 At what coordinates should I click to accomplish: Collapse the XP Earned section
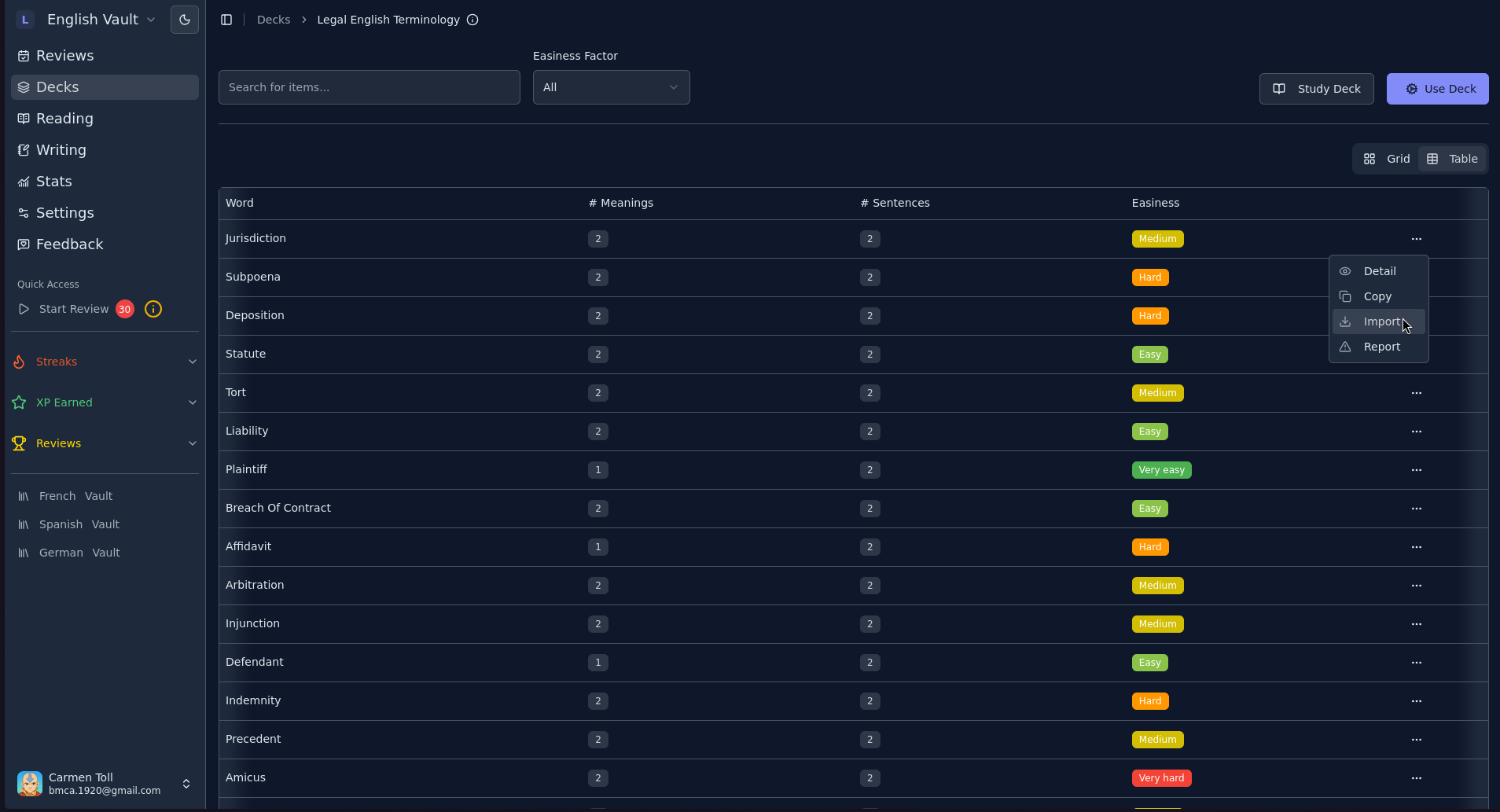coord(193,402)
